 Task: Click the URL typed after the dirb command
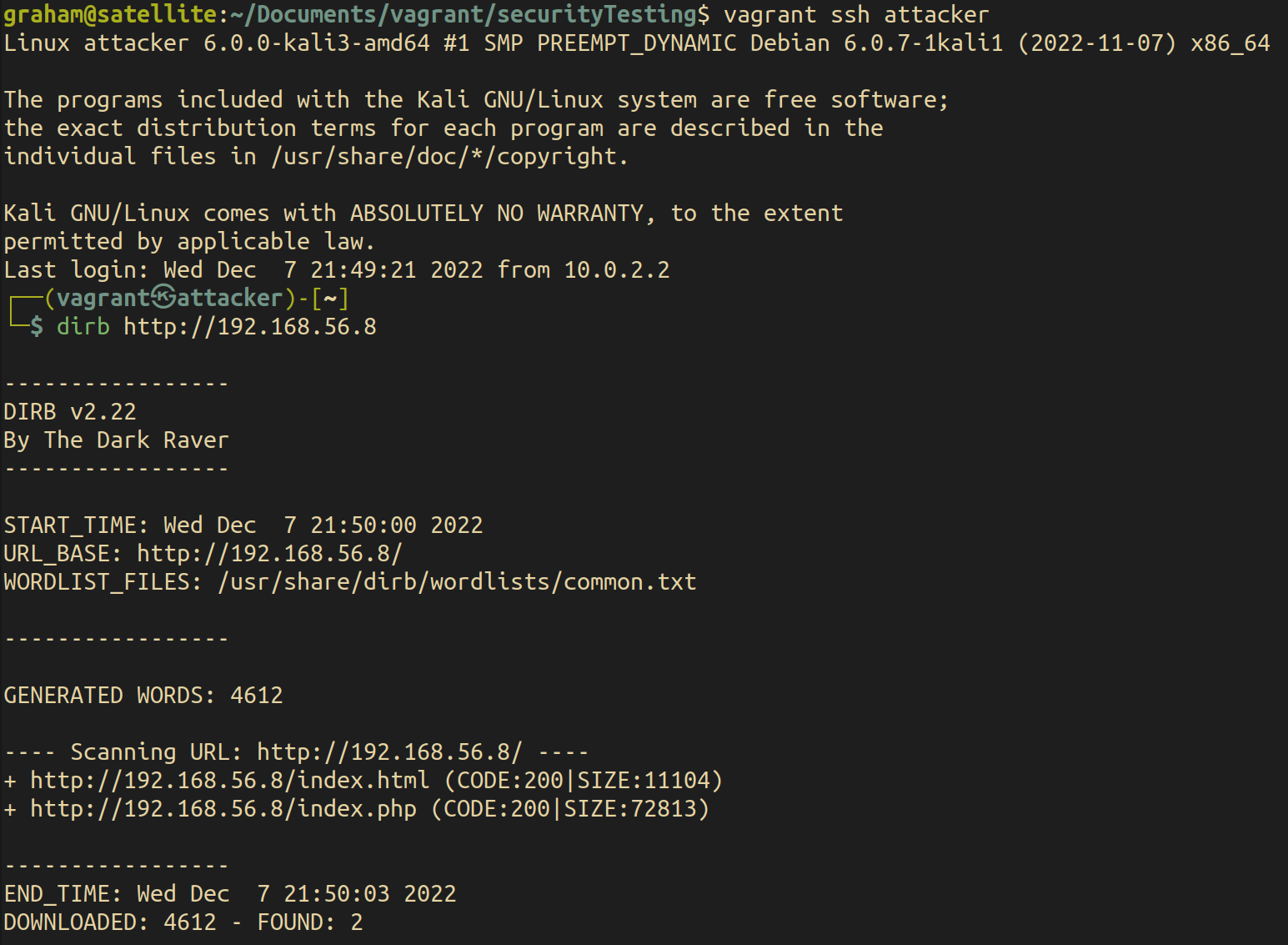coord(250,327)
